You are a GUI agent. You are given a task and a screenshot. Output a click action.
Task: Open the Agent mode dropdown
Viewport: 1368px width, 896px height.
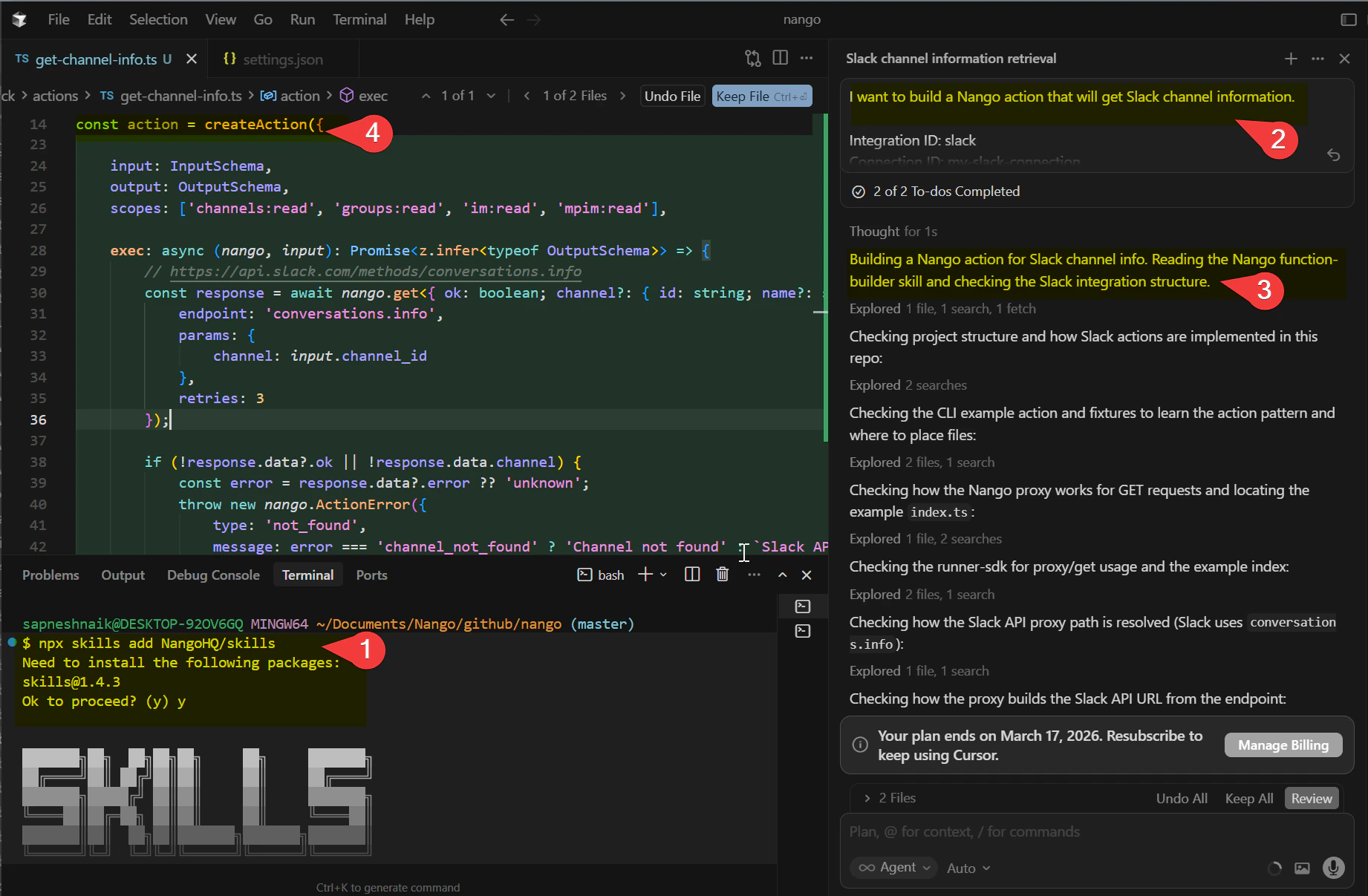point(894,867)
